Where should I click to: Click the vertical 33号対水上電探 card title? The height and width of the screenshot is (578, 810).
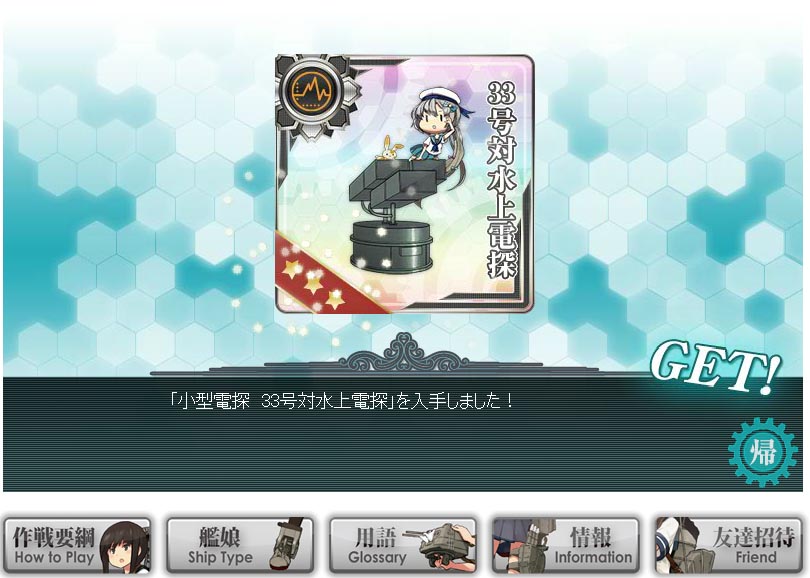click(x=502, y=180)
